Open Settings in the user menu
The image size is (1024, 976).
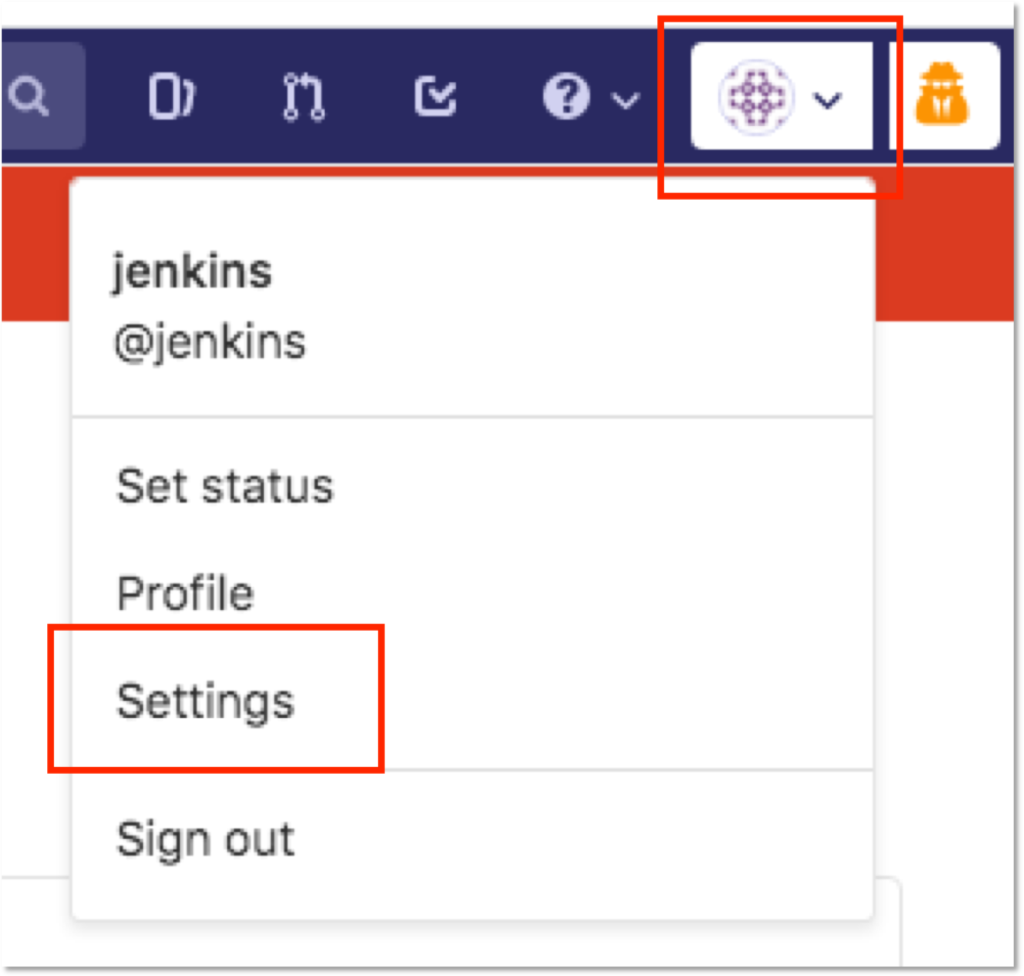click(x=205, y=702)
